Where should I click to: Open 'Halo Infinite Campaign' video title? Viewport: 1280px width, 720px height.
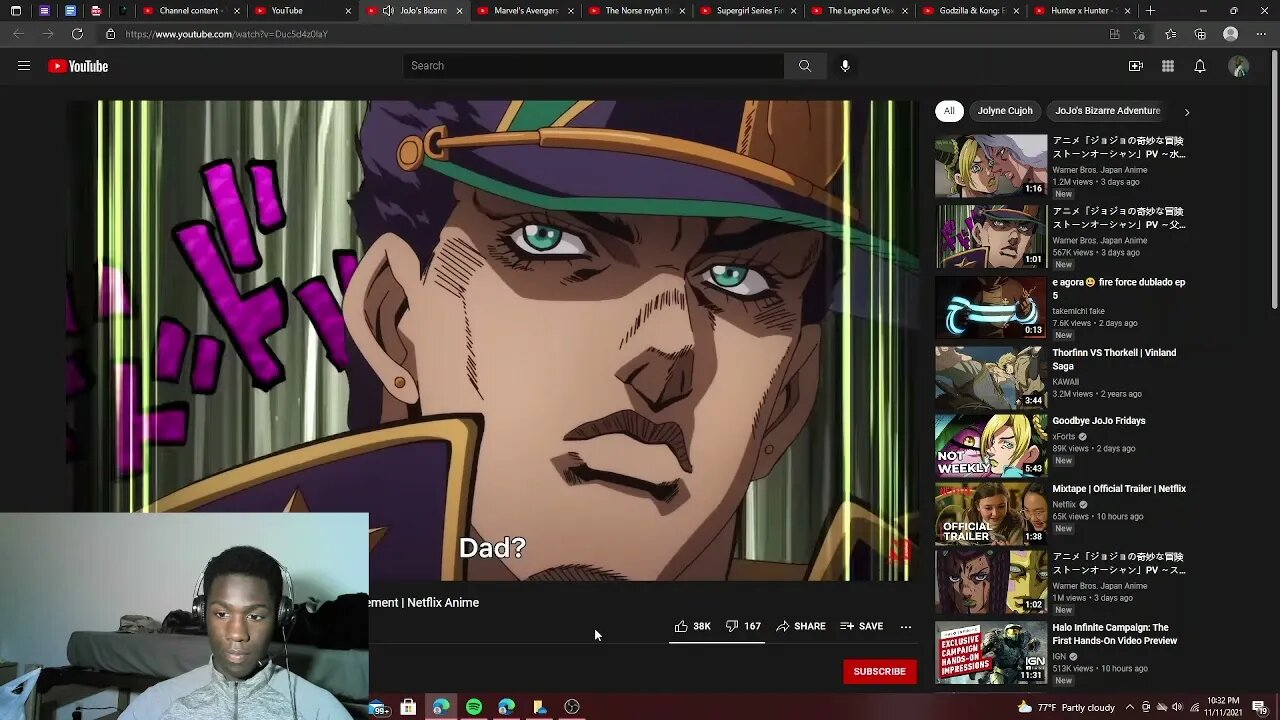click(x=1115, y=634)
